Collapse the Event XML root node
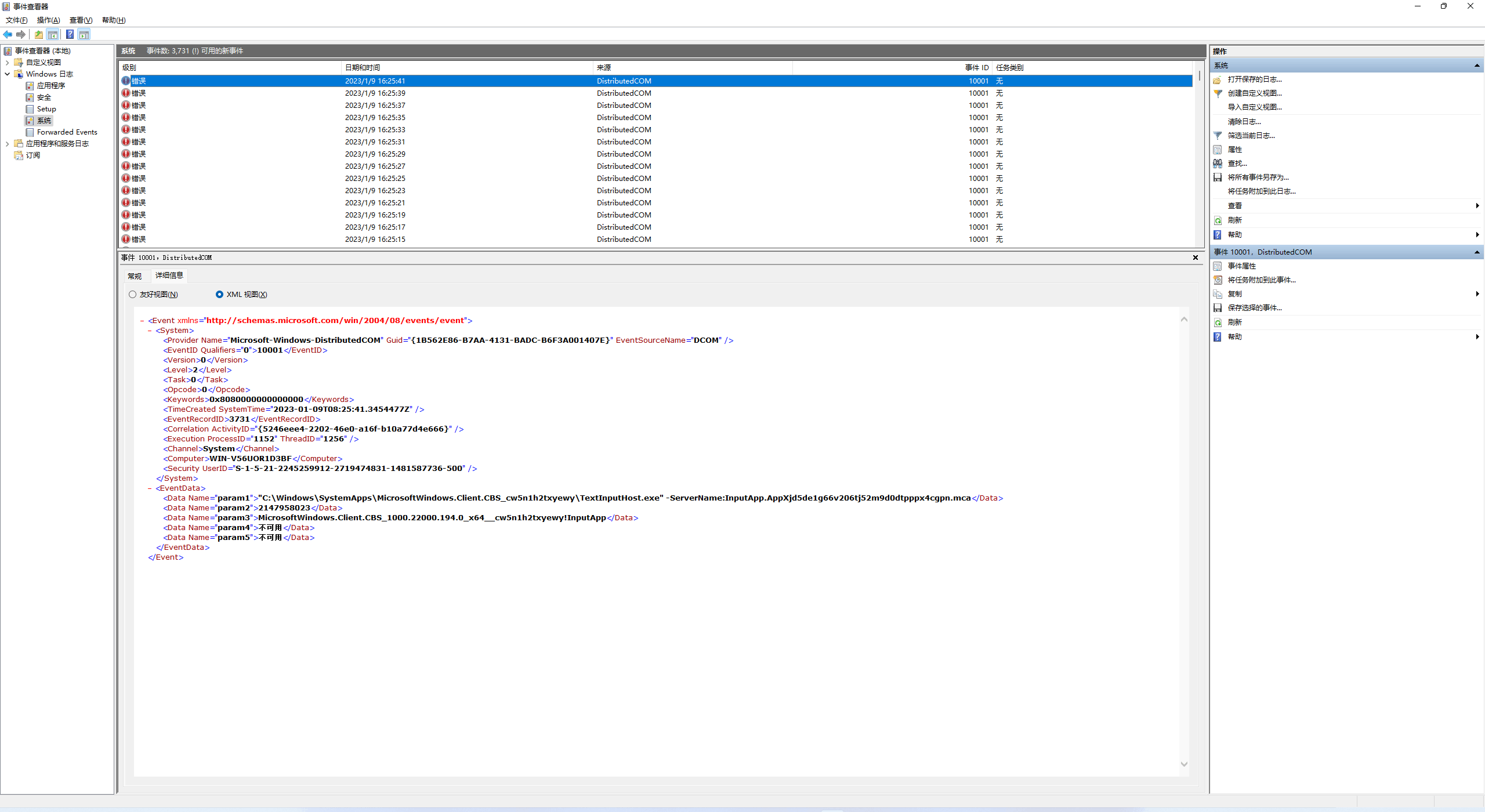The width and height of the screenshot is (1485, 812). pos(142,321)
